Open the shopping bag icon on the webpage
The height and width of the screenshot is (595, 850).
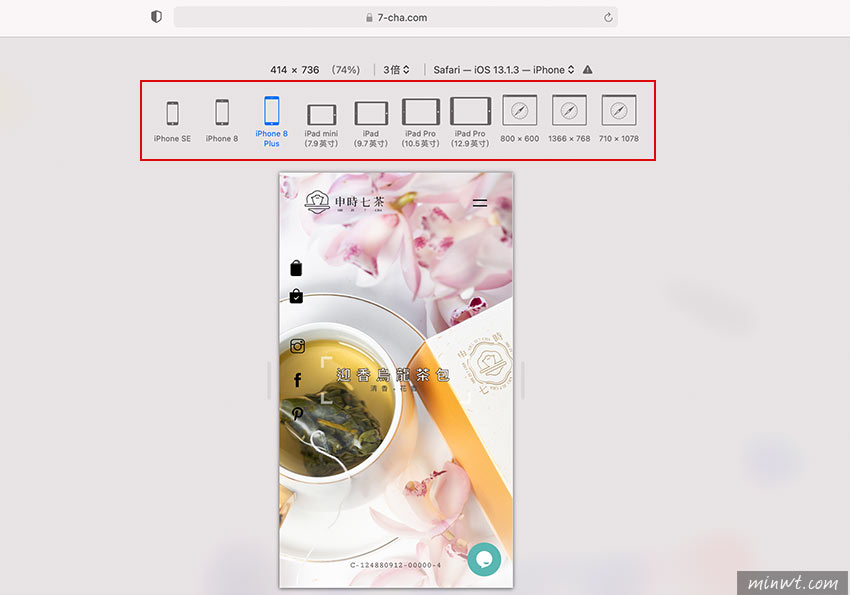coord(296,268)
